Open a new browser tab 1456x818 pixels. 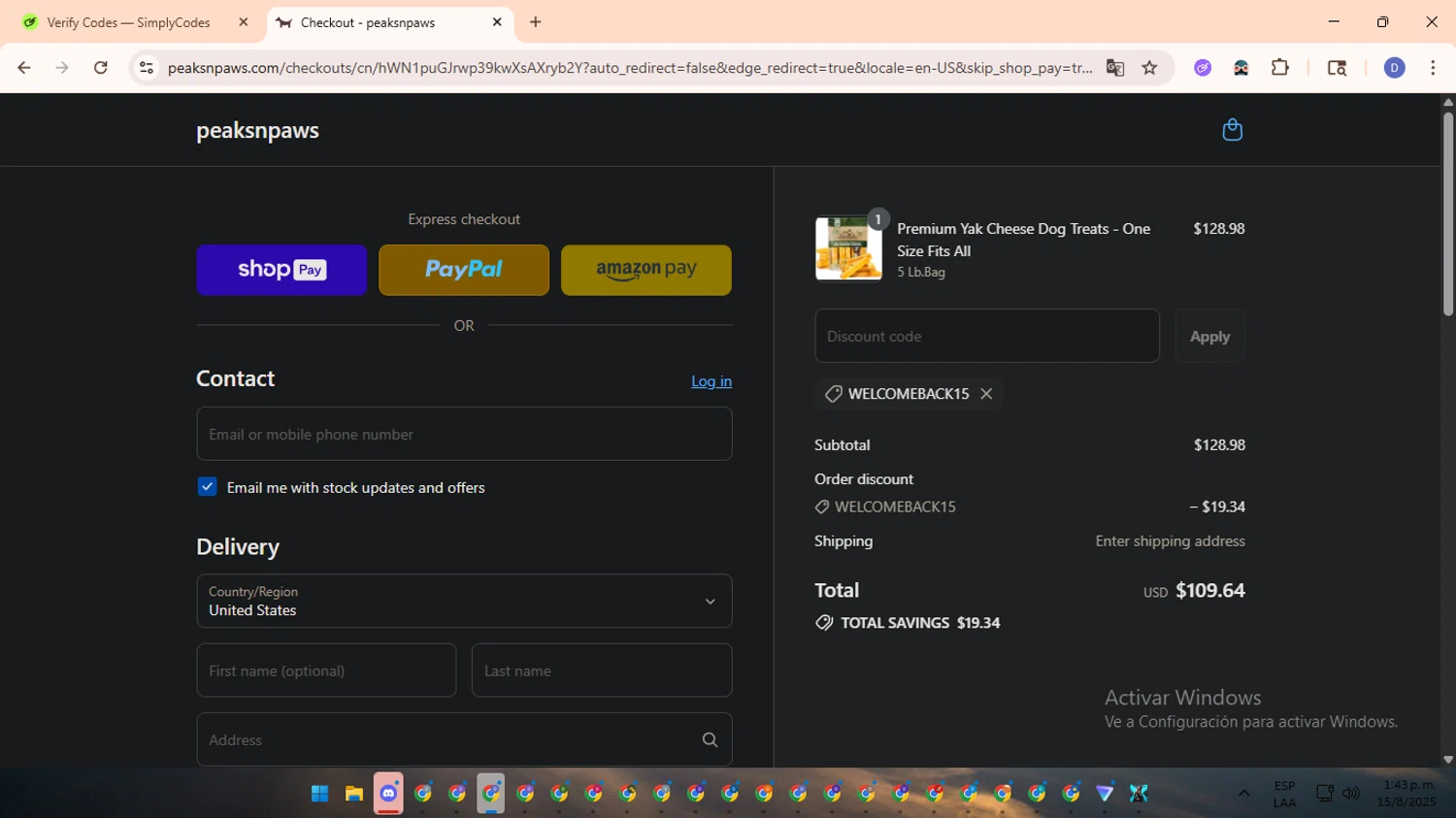tap(536, 22)
